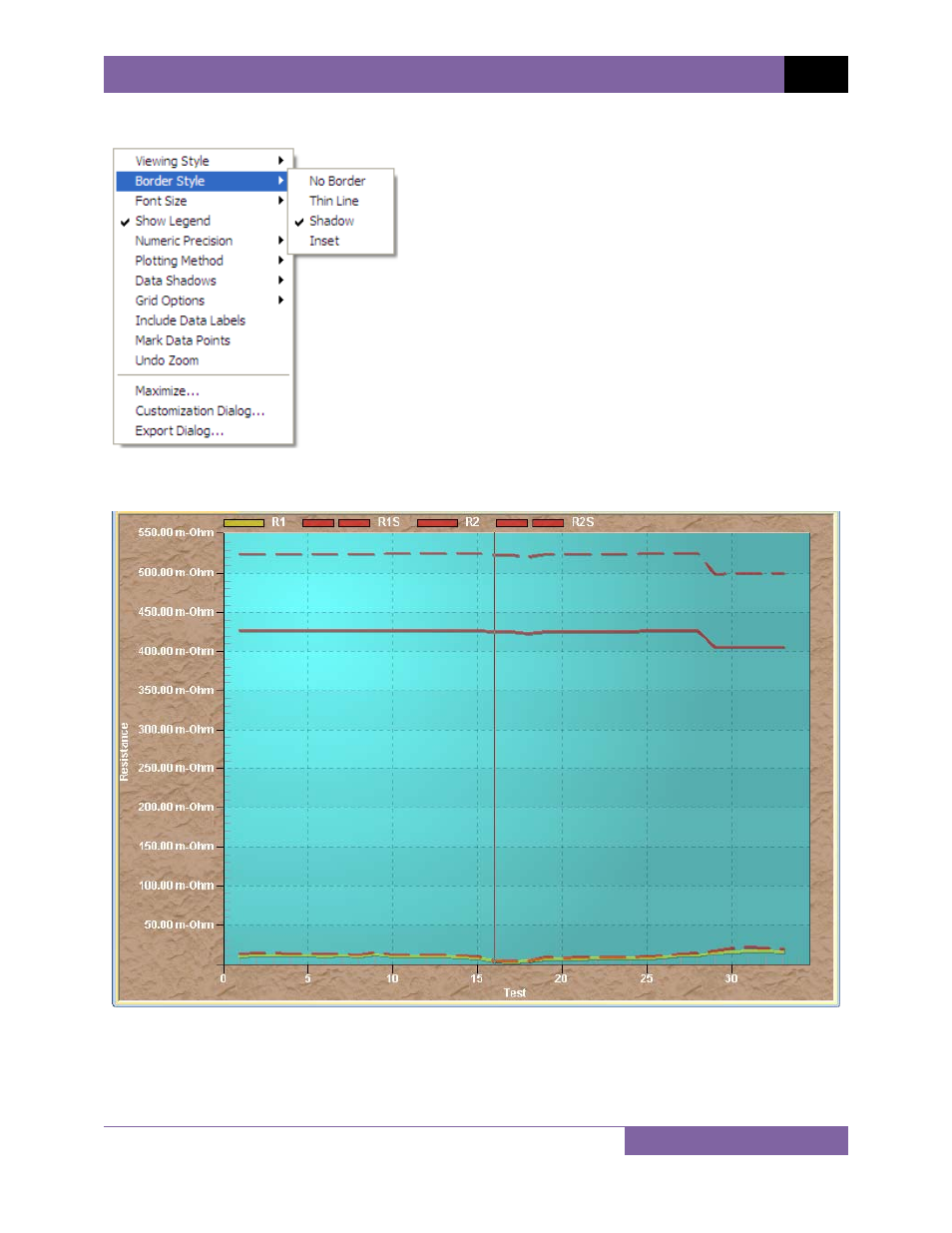Click the 350.00 m-Ohm axis label
Screen dimensions: 952x1233
click(176, 690)
